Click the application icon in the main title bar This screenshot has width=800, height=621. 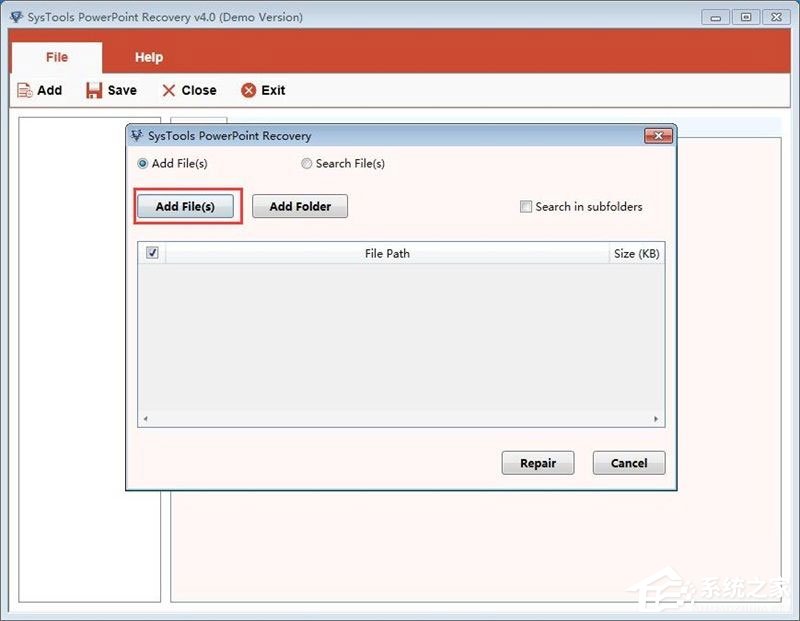point(13,16)
